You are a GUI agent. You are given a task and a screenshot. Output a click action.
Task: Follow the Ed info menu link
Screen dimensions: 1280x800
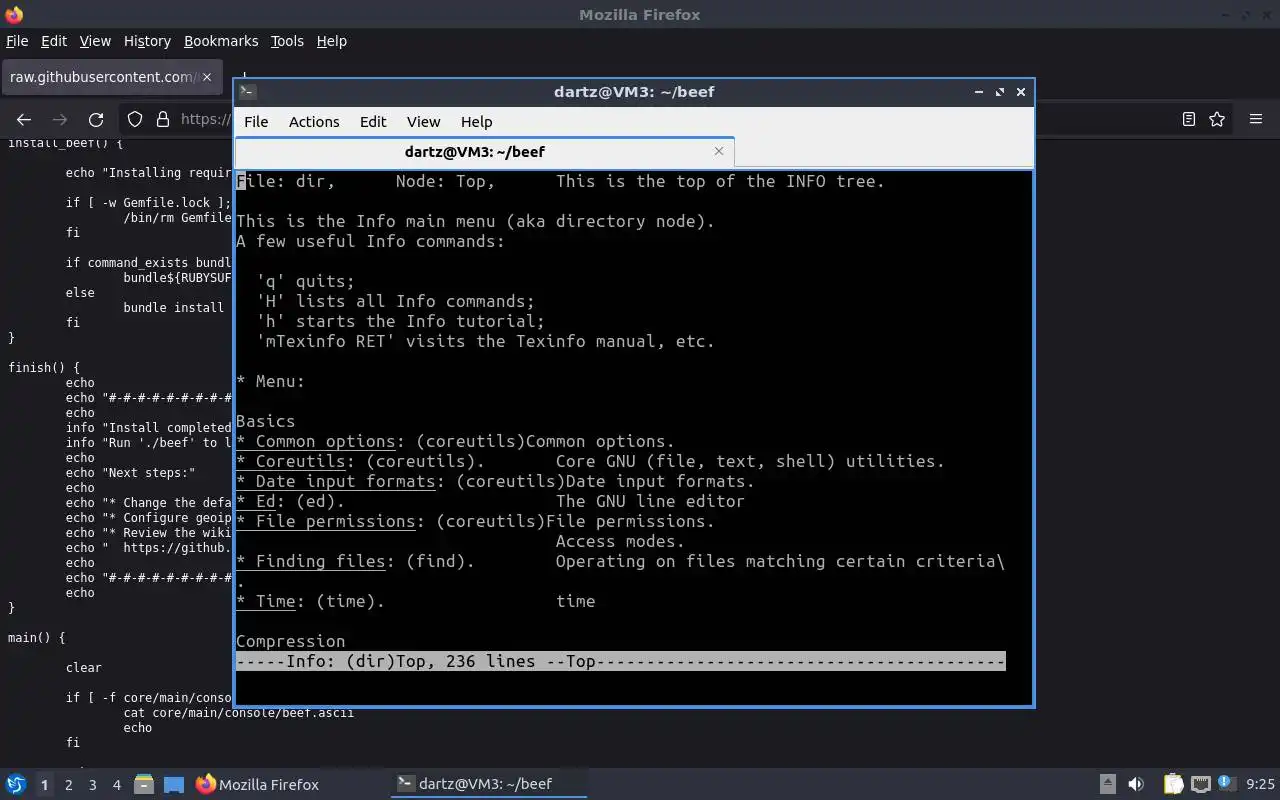click(x=265, y=501)
